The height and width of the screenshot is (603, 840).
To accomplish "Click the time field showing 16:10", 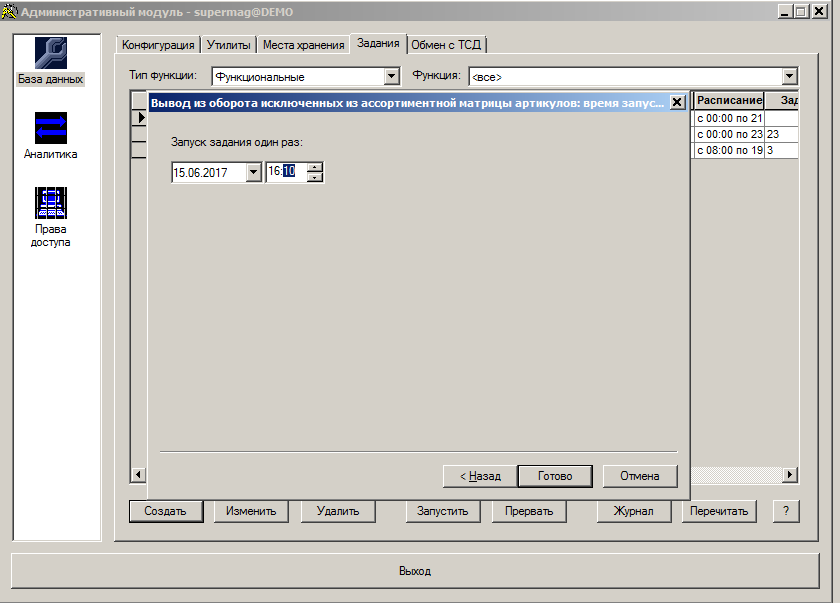I will click(287, 172).
